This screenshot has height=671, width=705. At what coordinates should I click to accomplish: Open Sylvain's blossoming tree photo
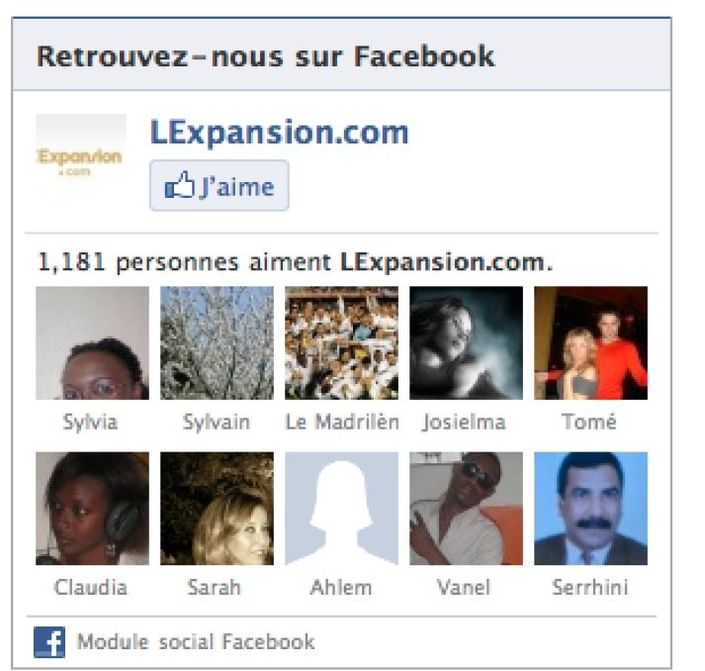[217, 343]
